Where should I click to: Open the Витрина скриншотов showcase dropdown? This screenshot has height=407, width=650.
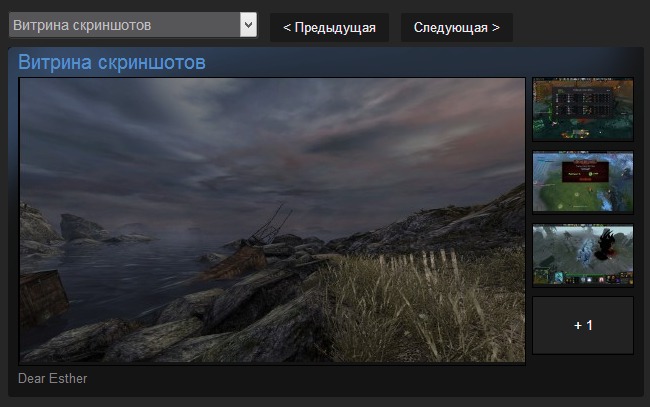[x=133, y=25]
